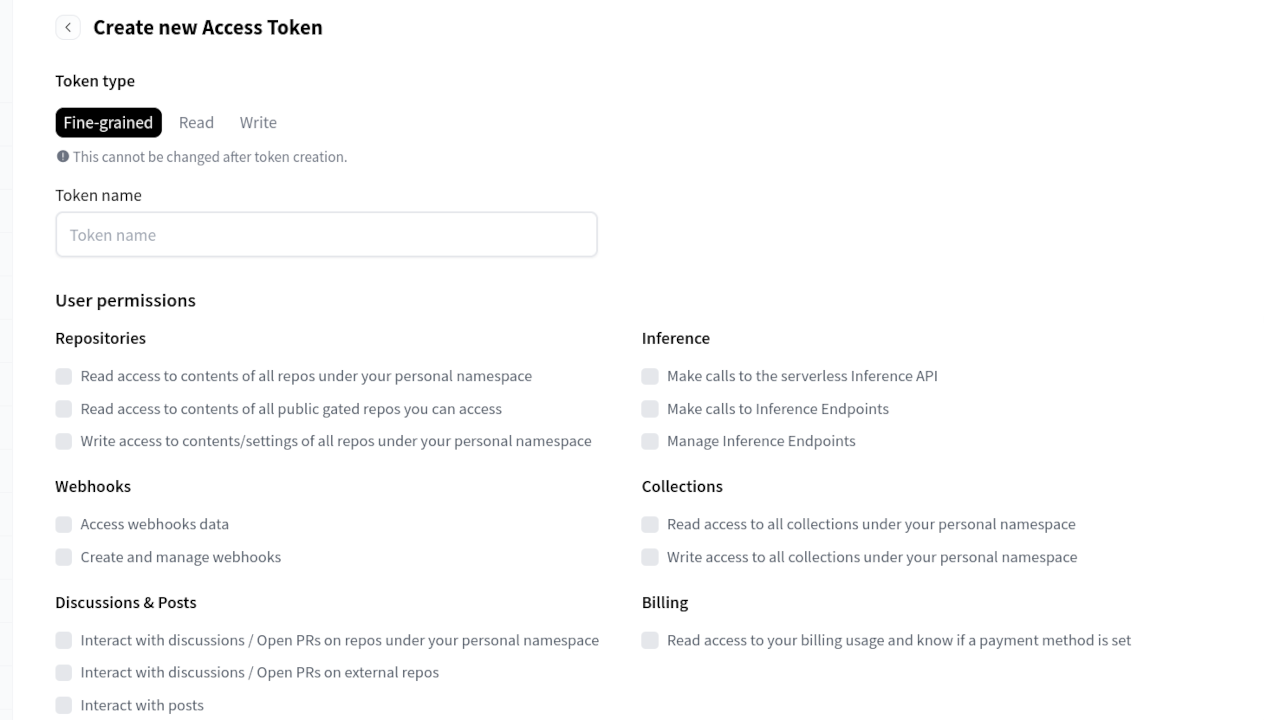Select the Fine-grained token type

tap(108, 122)
